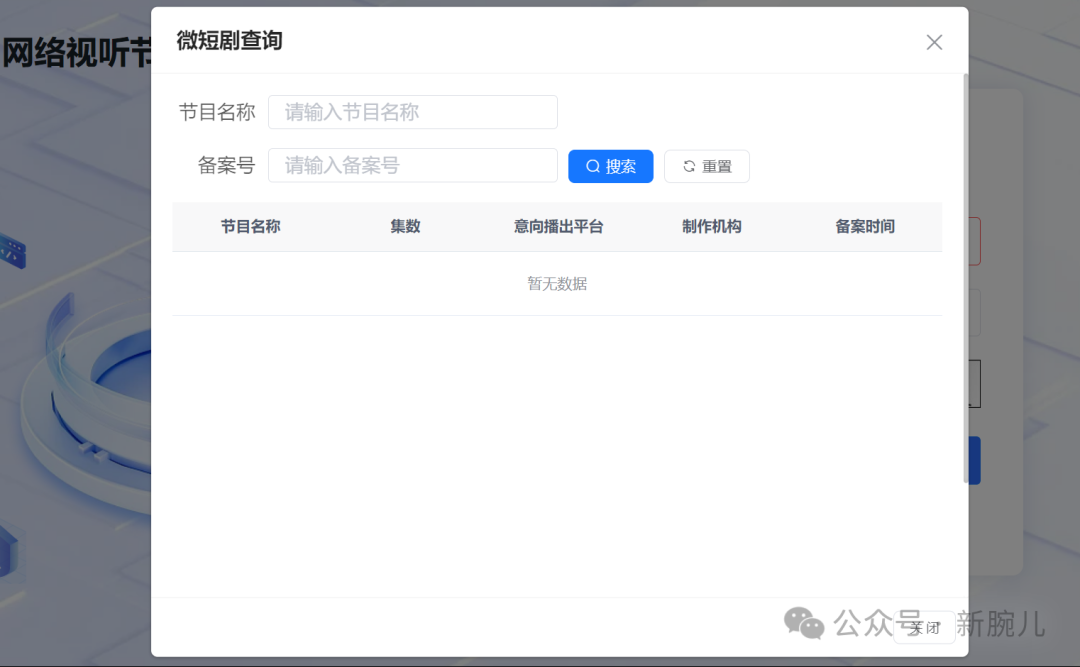Click the 暂无数据 empty-data placeholder text
1080x667 pixels.
pyautogui.click(x=557, y=283)
